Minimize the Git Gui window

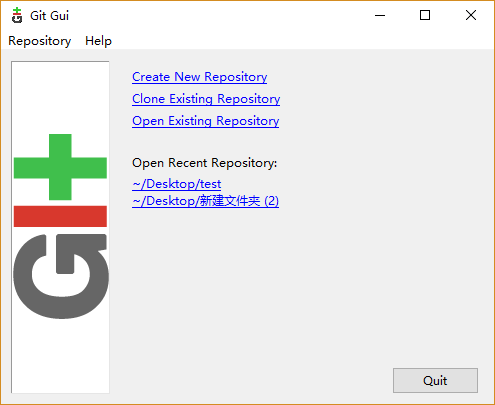click(x=380, y=15)
